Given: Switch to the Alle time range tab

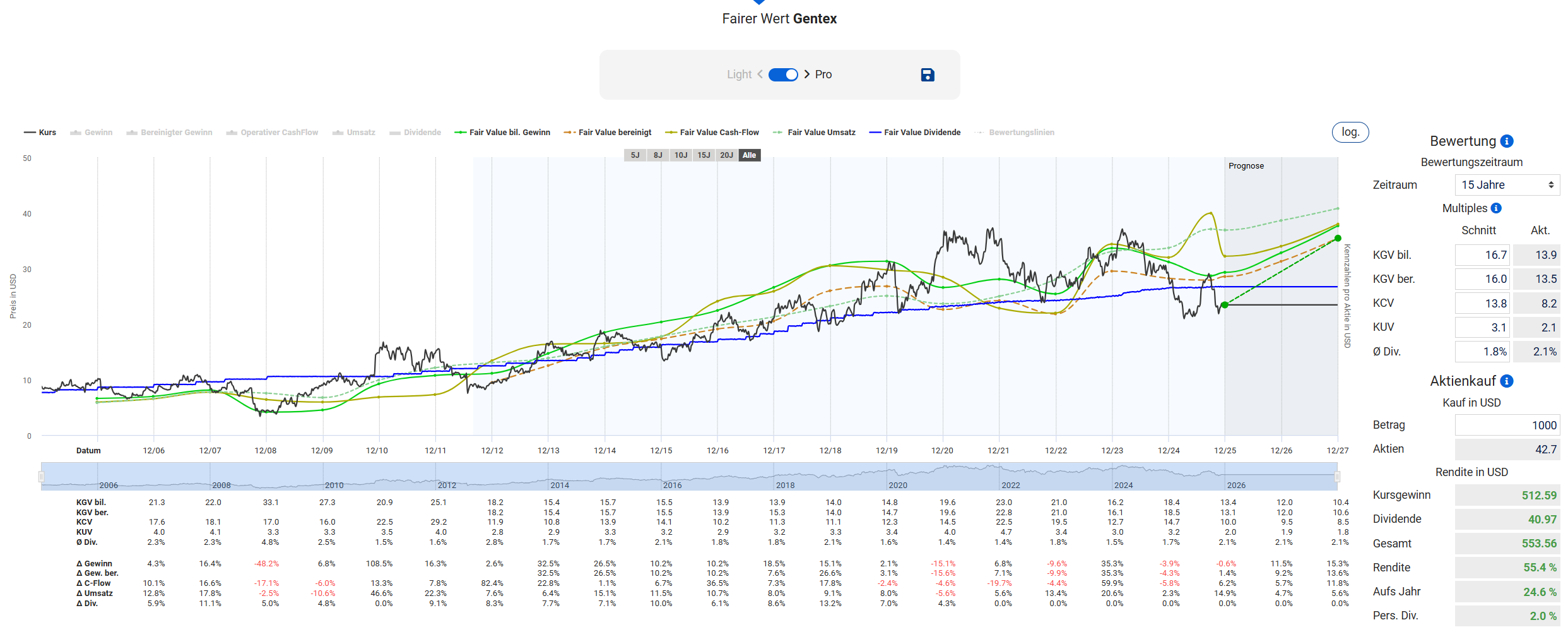Looking at the screenshot, I should [749, 155].
